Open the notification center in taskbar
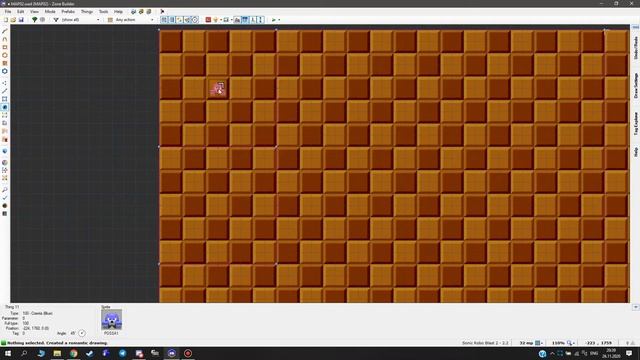 pos(629,353)
